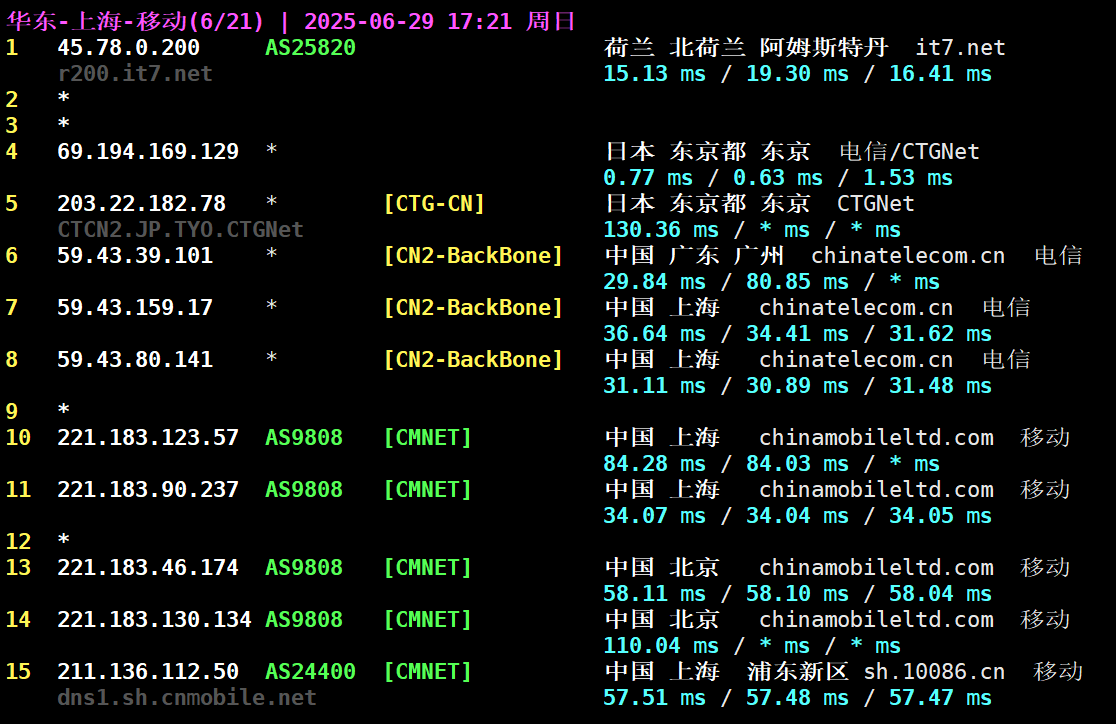Click hop number 9
1116x724 pixels.
click(12, 411)
